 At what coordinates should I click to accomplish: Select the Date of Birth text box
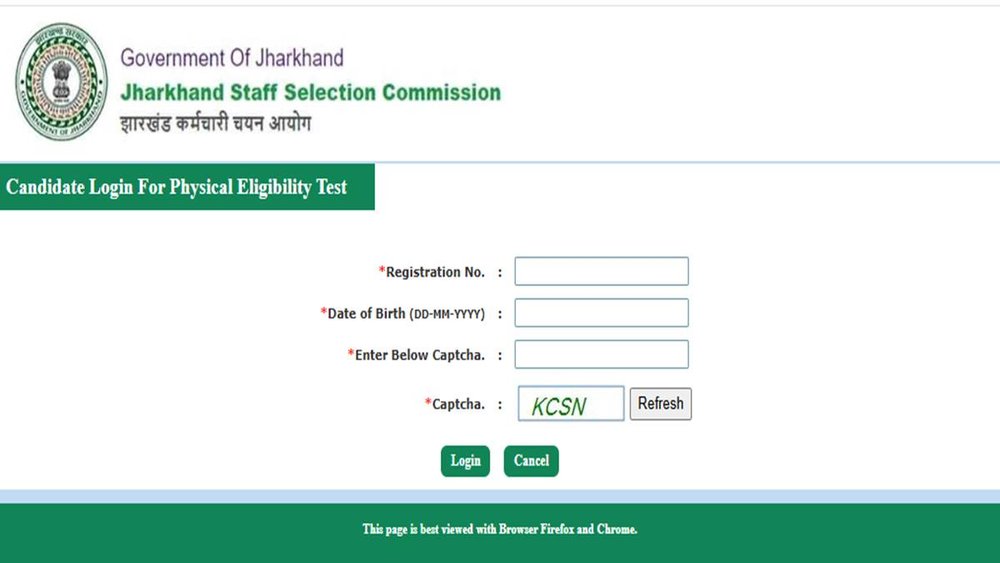pyautogui.click(x=601, y=312)
